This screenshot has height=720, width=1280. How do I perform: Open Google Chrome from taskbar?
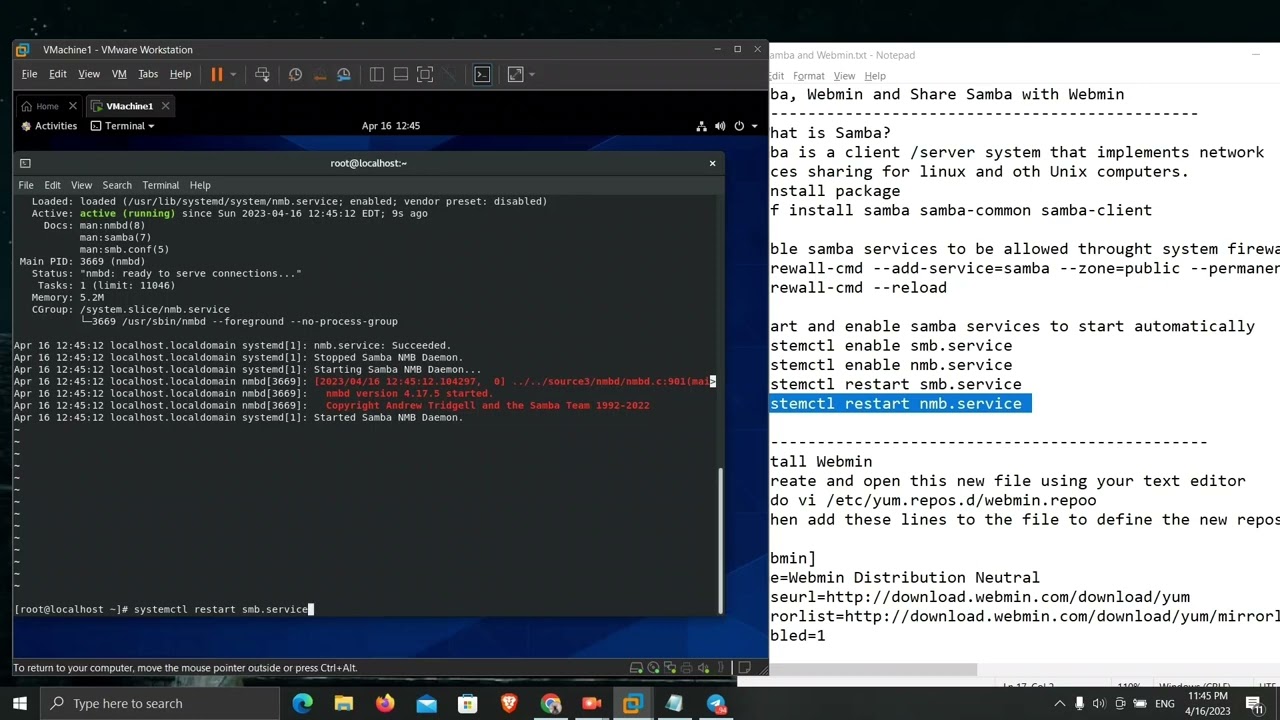click(x=550, y=704)
